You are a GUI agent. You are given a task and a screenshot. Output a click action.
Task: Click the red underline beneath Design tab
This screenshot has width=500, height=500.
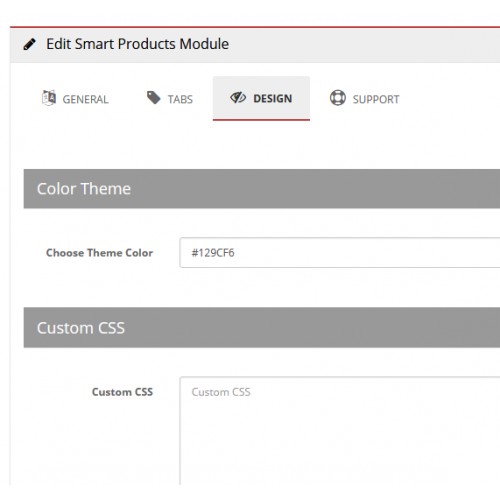261,120
